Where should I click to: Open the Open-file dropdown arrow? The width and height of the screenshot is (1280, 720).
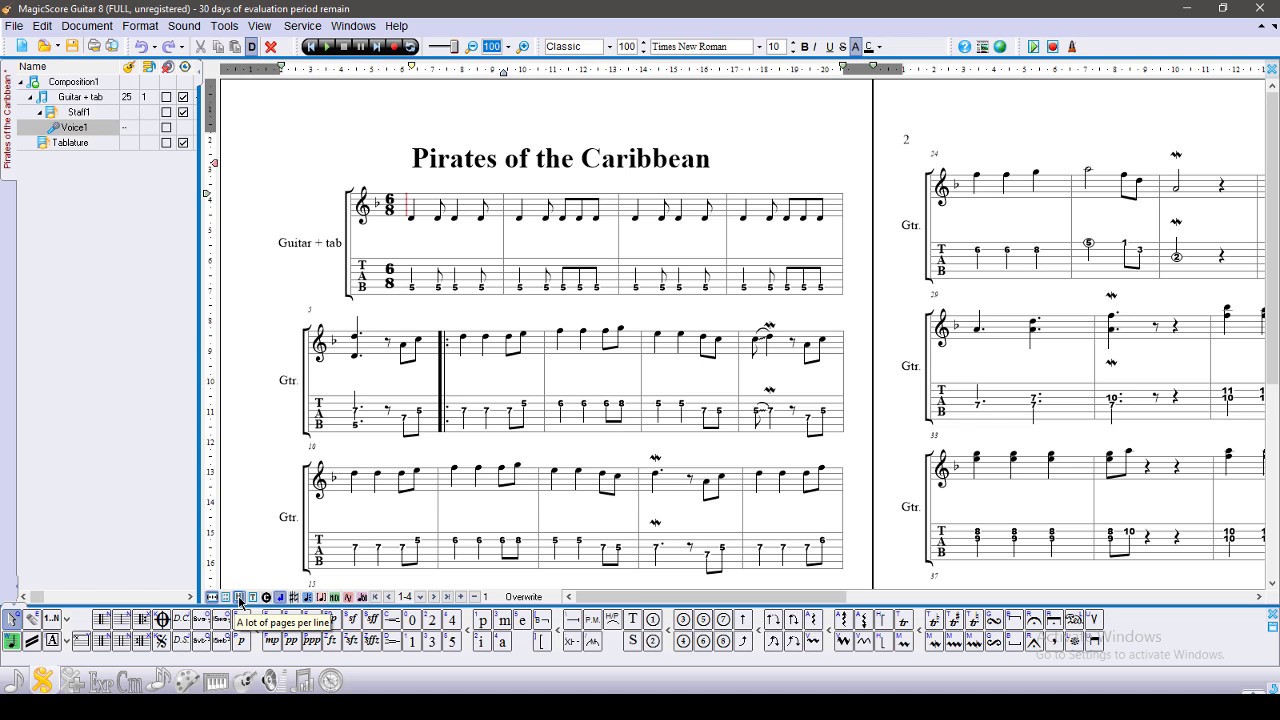click(x=58, y=47)
